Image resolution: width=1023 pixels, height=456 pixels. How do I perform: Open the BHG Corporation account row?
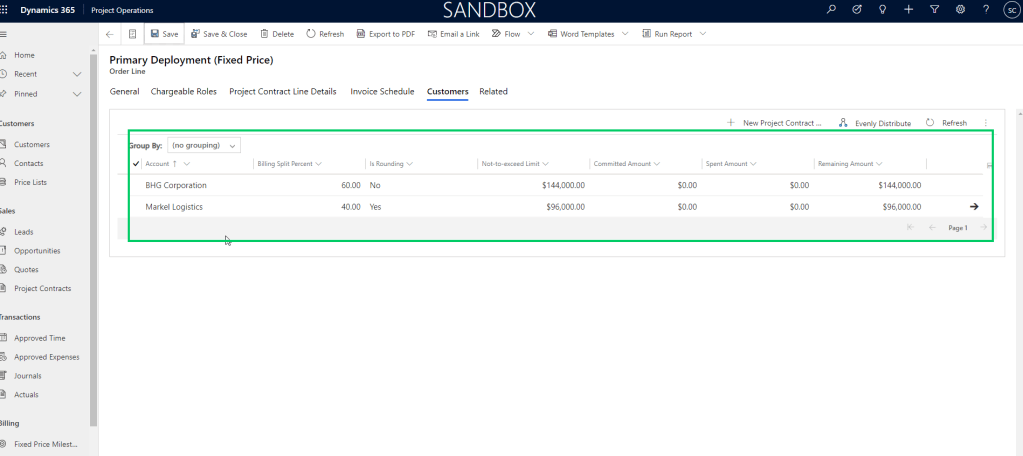coord(176,185)
